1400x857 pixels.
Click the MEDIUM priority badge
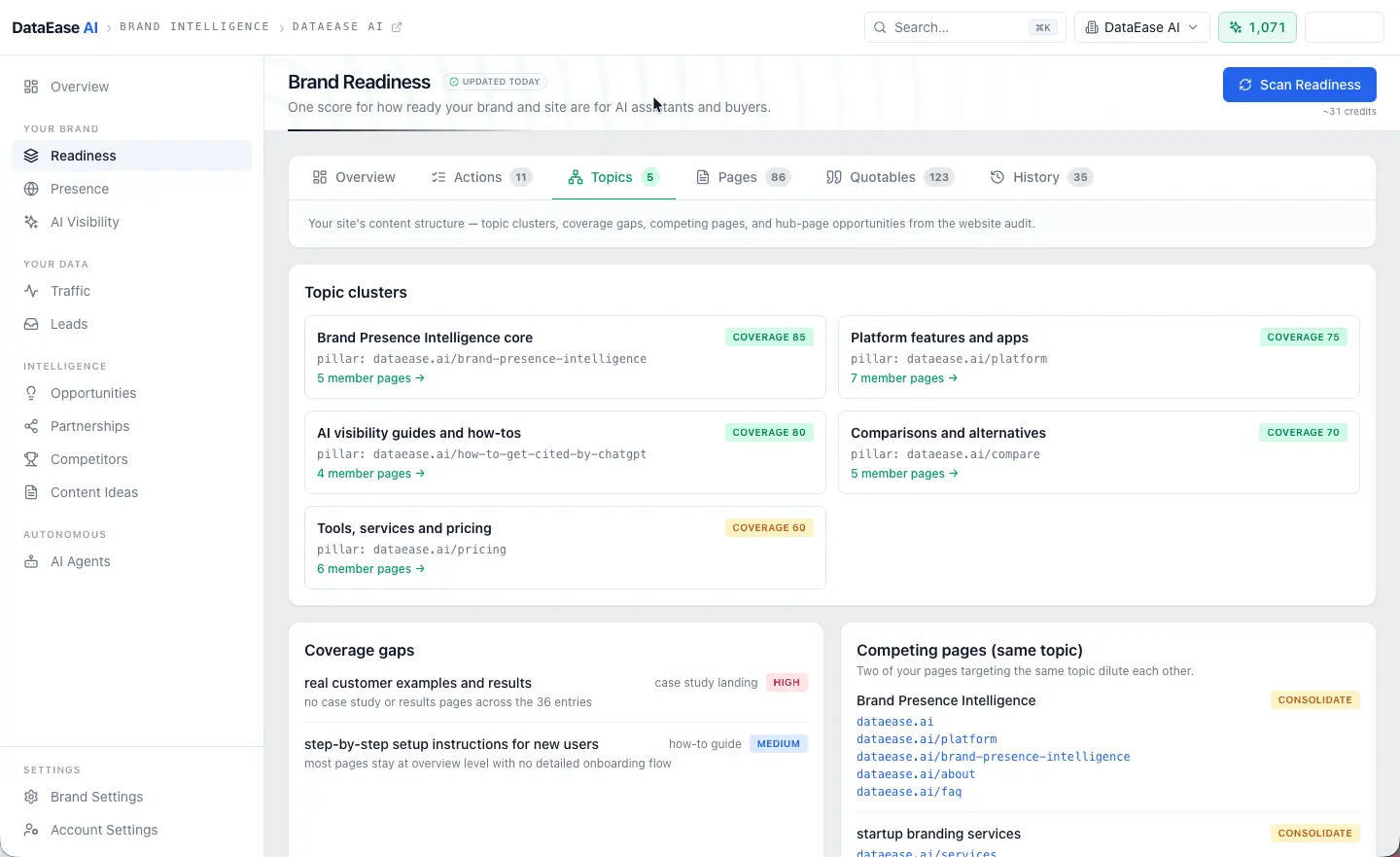point(779,744)
